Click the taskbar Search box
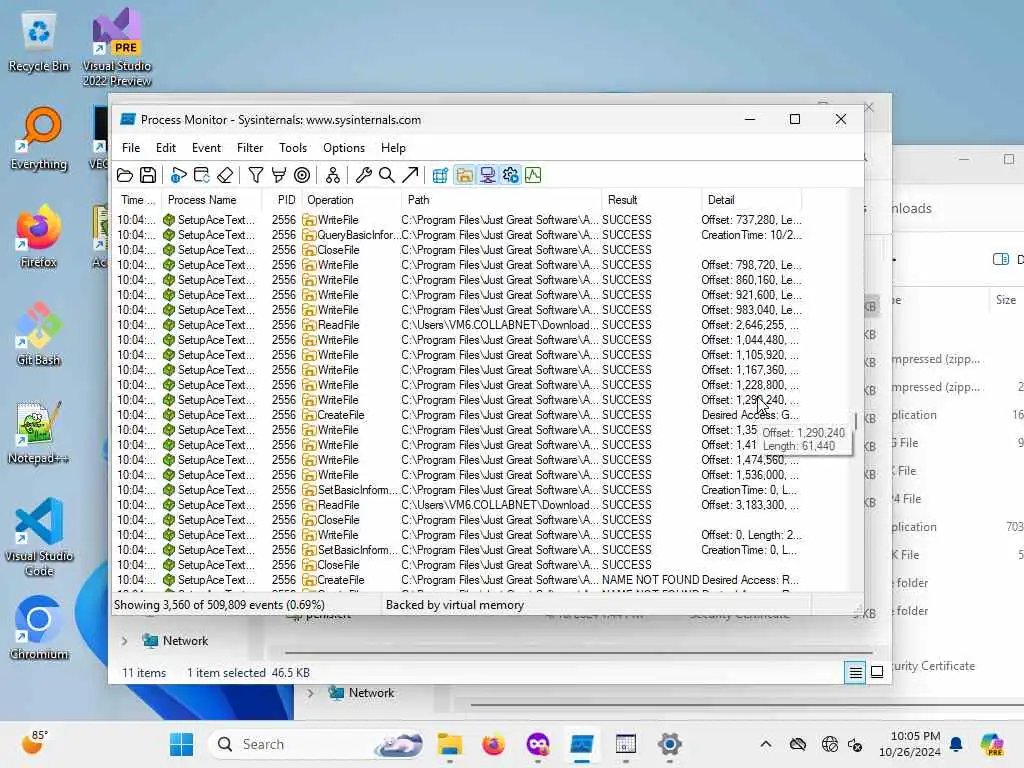This screenshot has width=1024, height=768. pyautogui.click(x=316, y=744)
